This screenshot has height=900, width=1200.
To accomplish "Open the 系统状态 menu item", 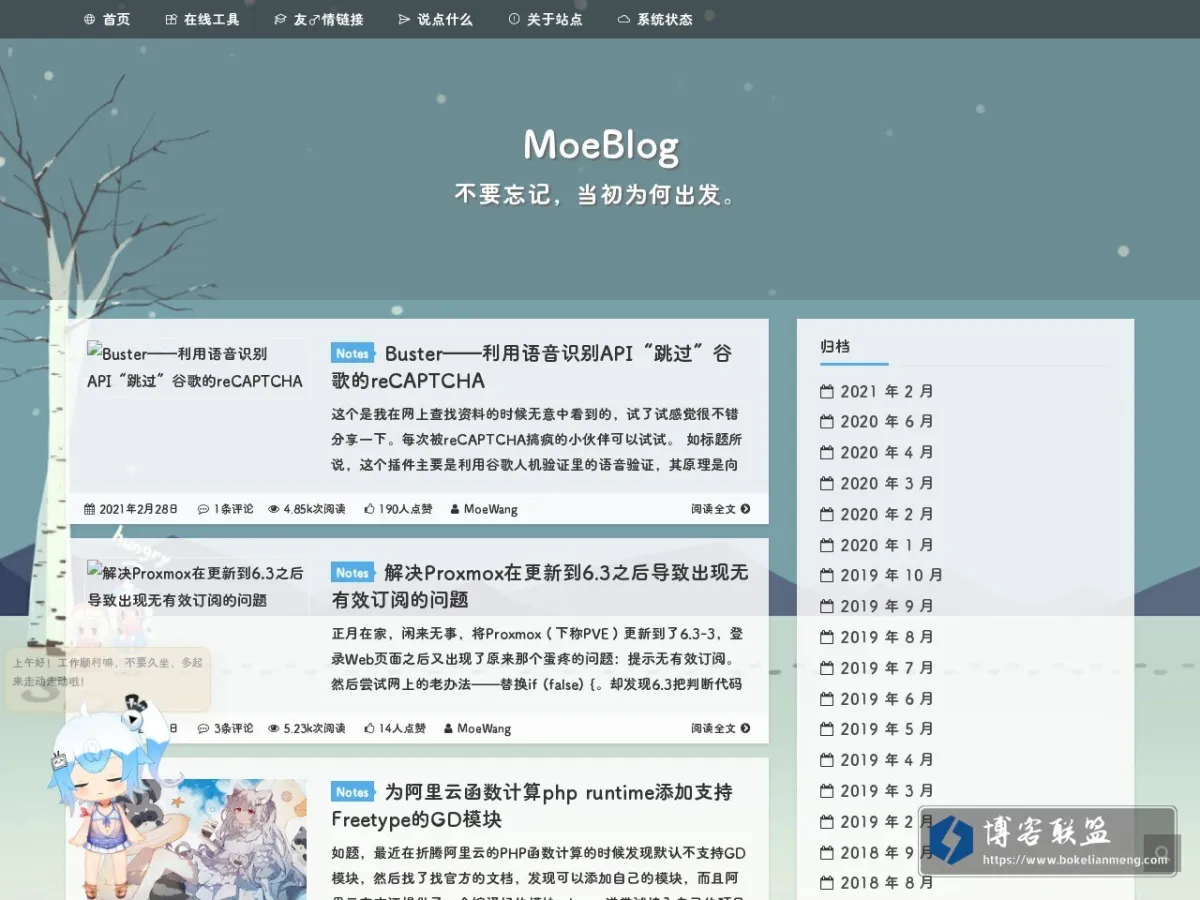I will pyautogui.click(x=655, y=19).
